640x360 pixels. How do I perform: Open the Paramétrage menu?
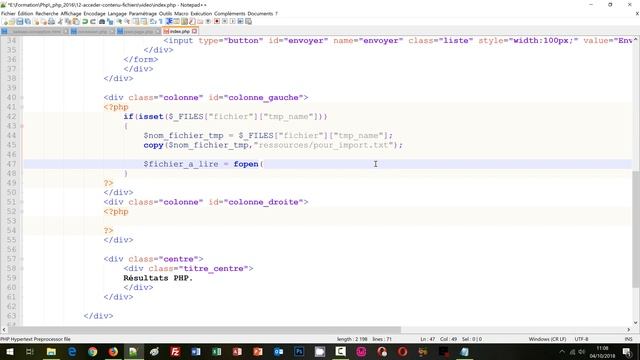143,13
